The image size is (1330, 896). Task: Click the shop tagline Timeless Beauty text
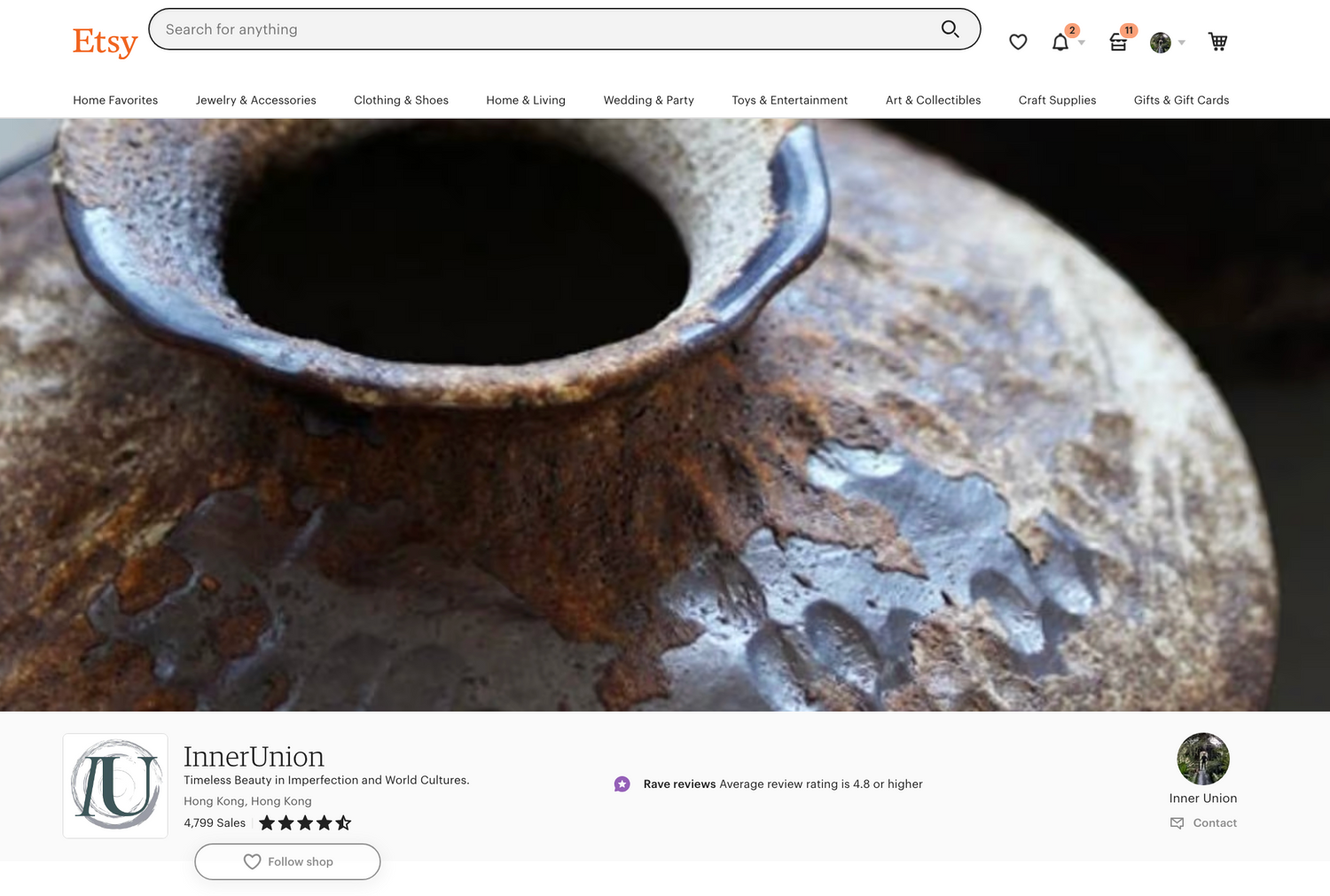[326, 781]
